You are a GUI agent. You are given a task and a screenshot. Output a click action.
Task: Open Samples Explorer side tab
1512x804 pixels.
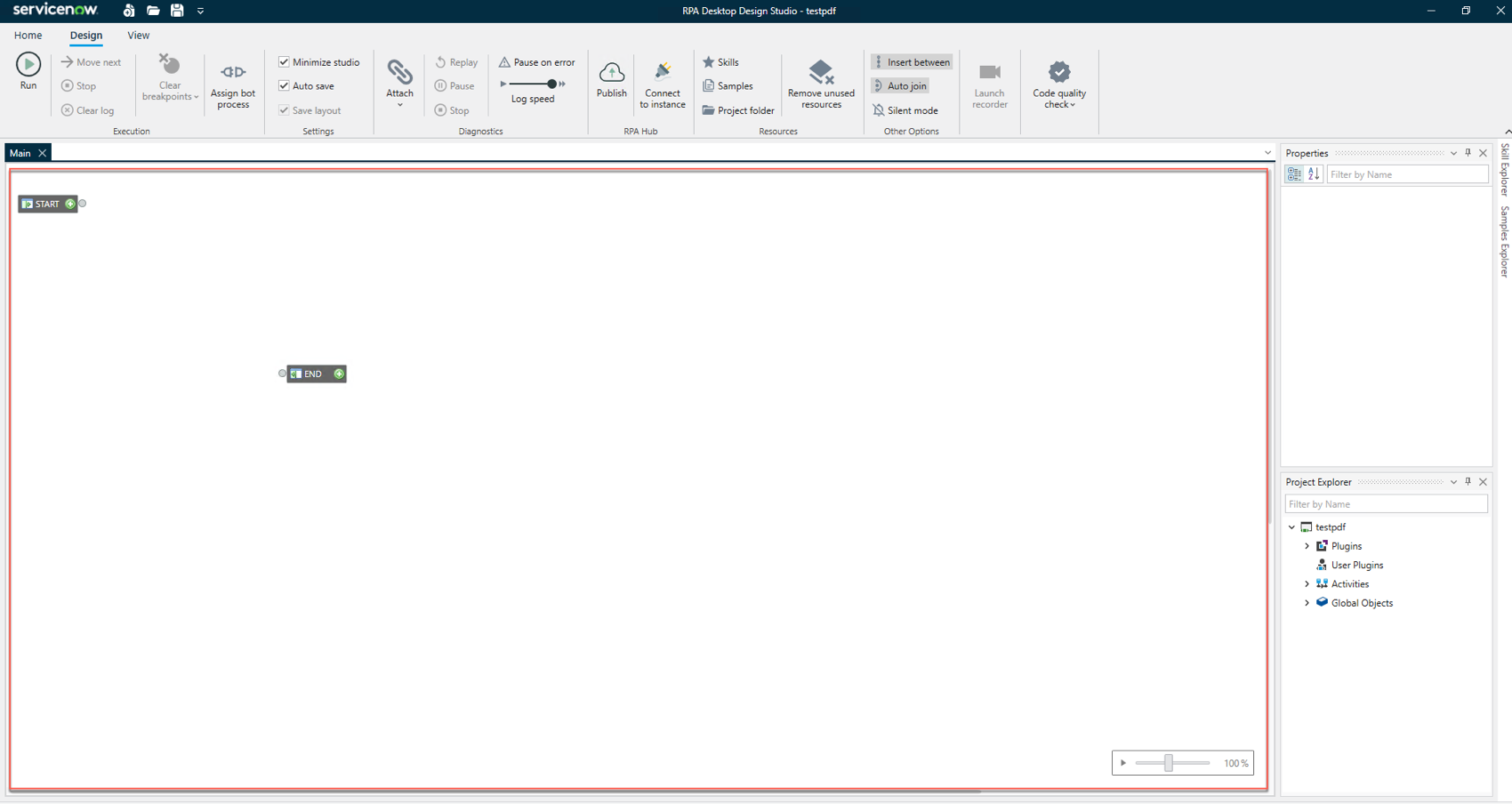[1504, 242]
